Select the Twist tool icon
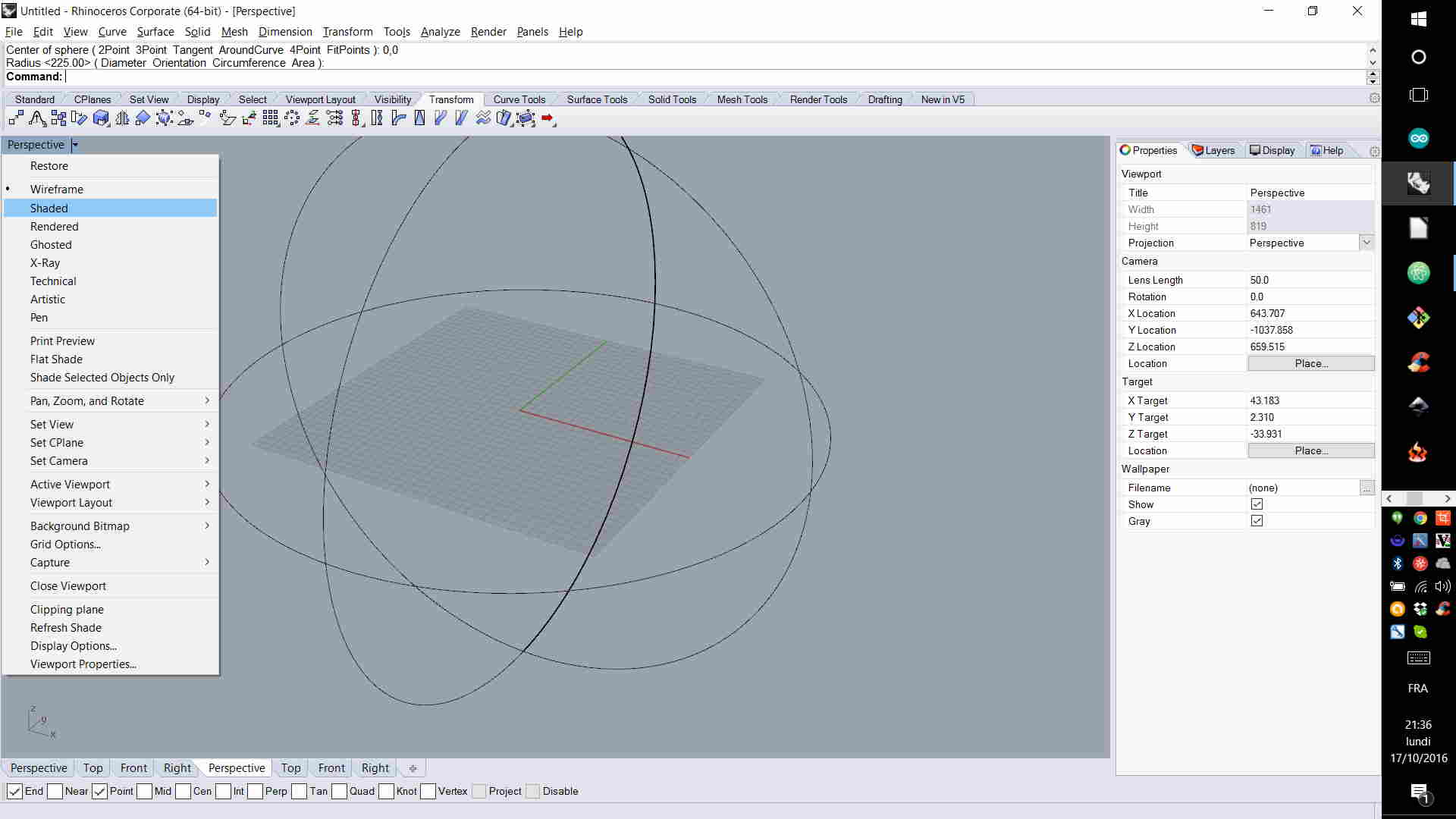The height and width of the screenshot is (819, 1456). coord(377,118)
